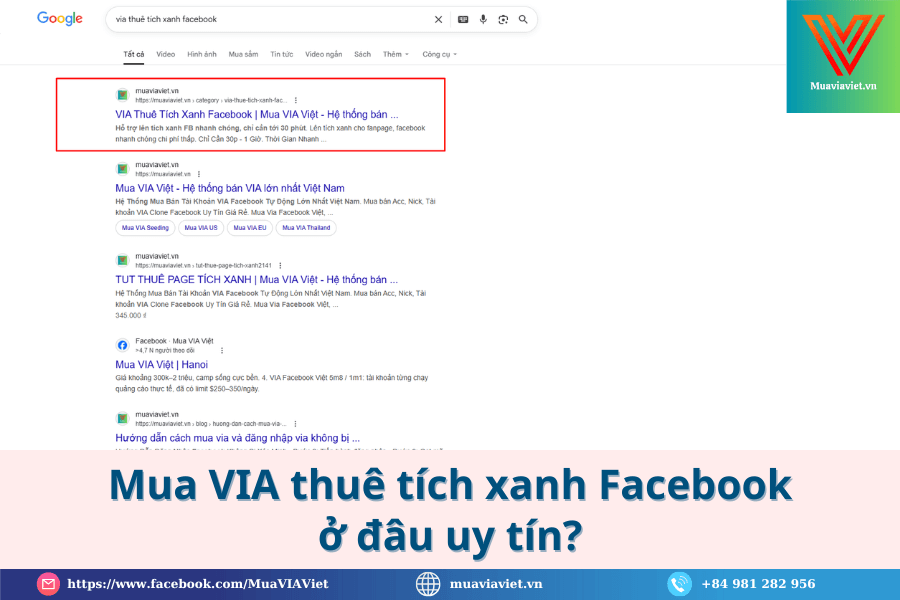The height and width of the screenshot is (600, 900).
Task: Open more options for 'Hệ thống bán VIA lớn nhất' result
Action: pos(199,174)
